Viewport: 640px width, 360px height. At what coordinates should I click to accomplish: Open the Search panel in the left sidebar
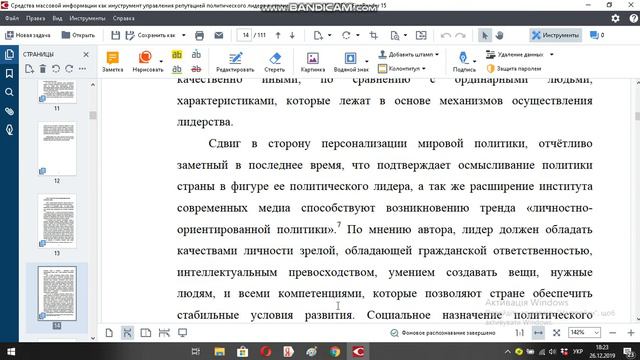[x=9, y=92]
